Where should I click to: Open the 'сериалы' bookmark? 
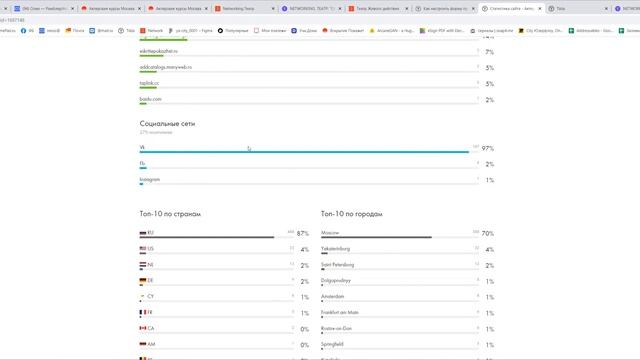(x=492, y=31)
